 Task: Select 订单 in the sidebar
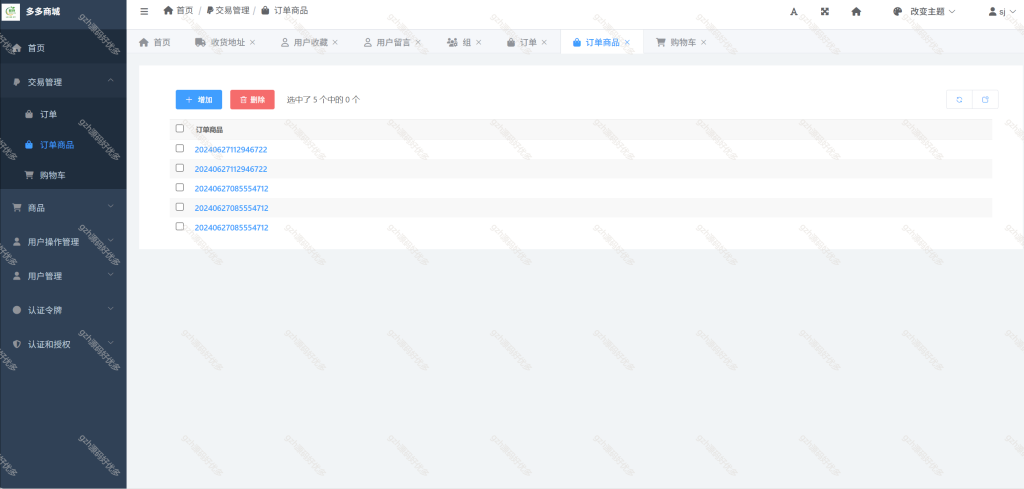coord(63,114)
